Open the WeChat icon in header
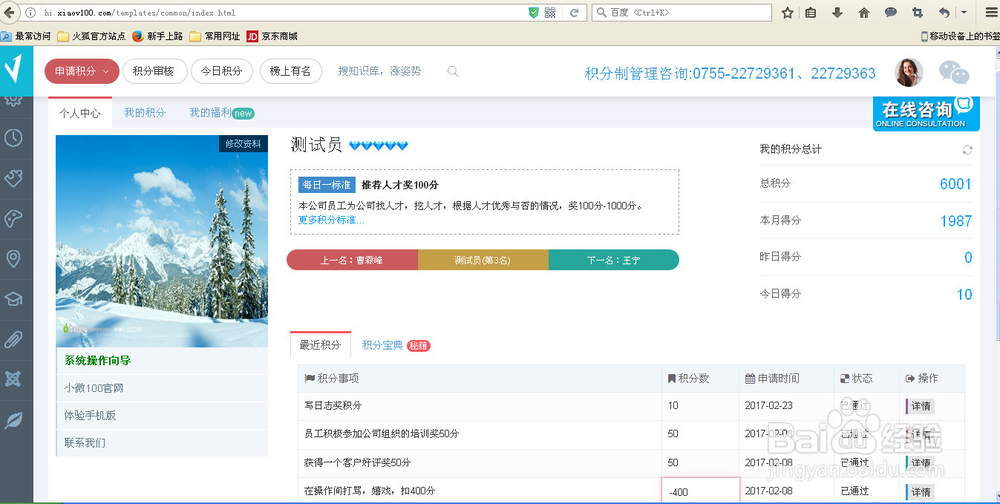The height and width of the screenshot is (504, 1000). click(x=954, y=73)
